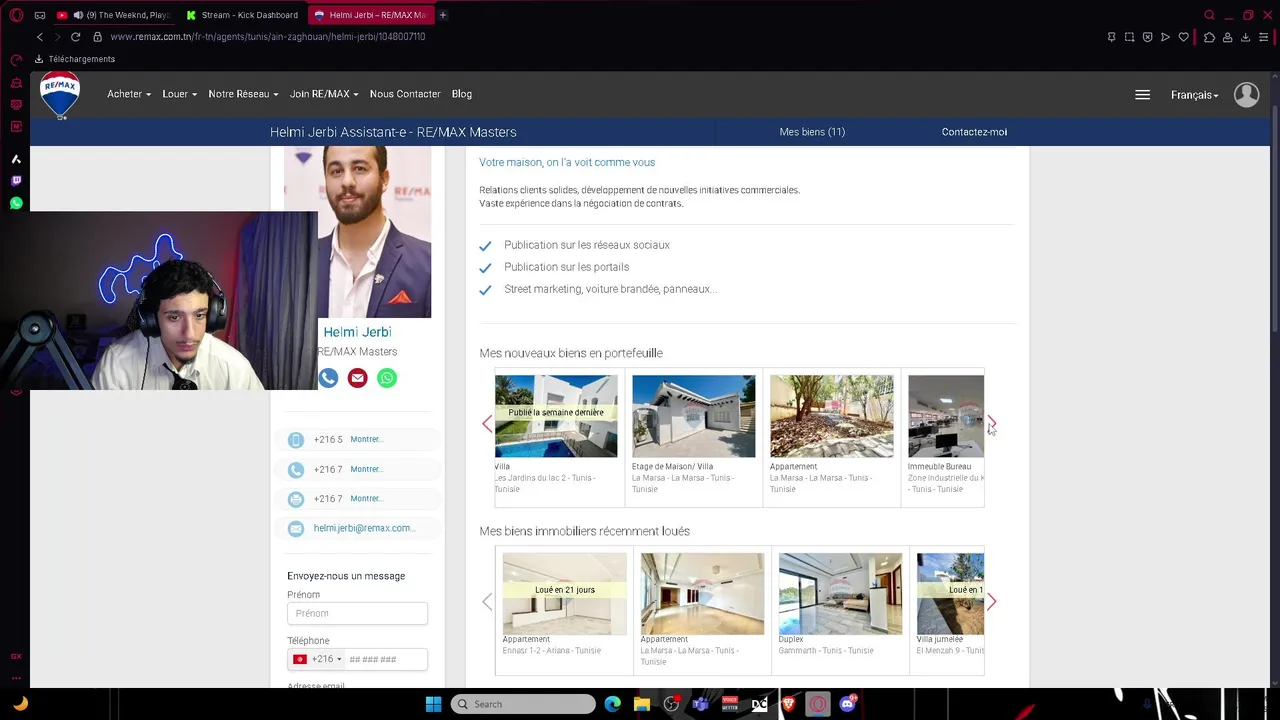Switch to Stream - Kick Dashboard tab
The height and width of the screenshot is (720, 1280).
pos(243,15)
